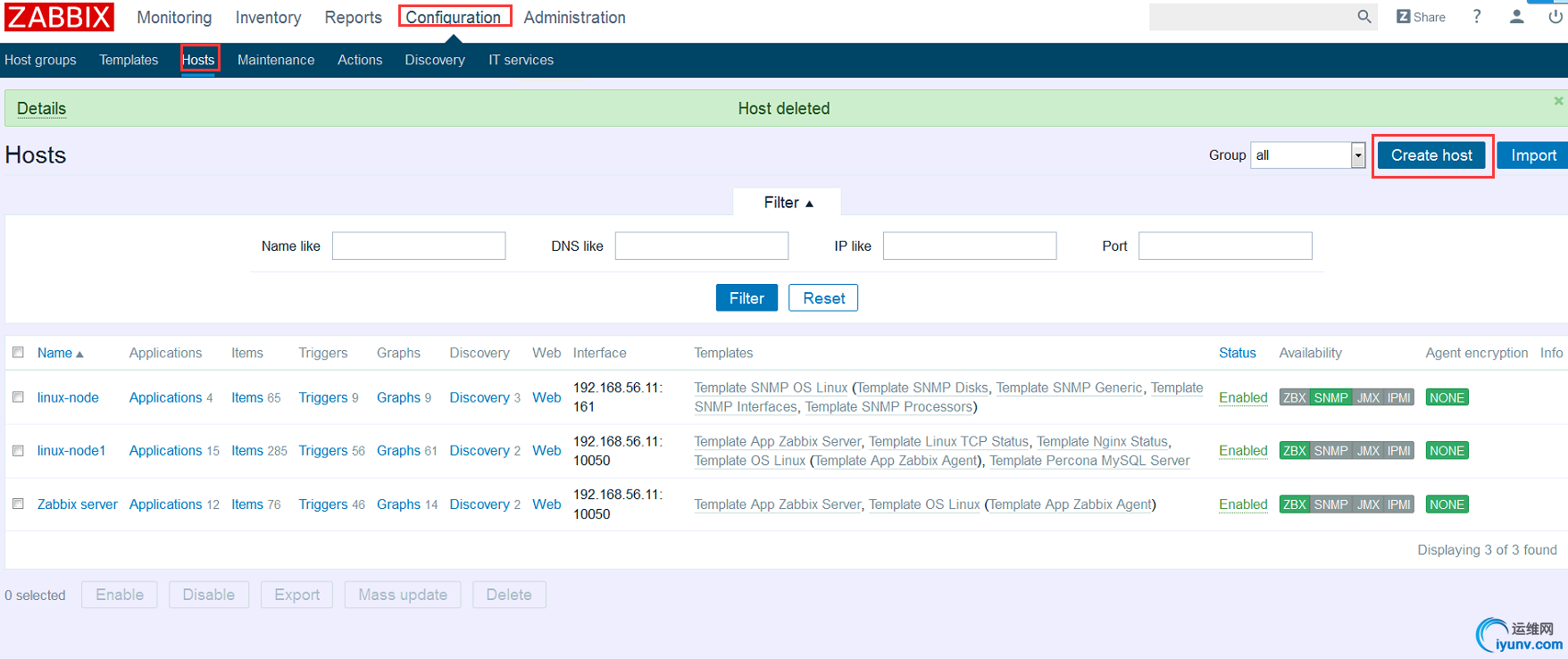Go to IT services submenu
The width and height of the screenshot is (1568, 659).
[x=521, y=60]
